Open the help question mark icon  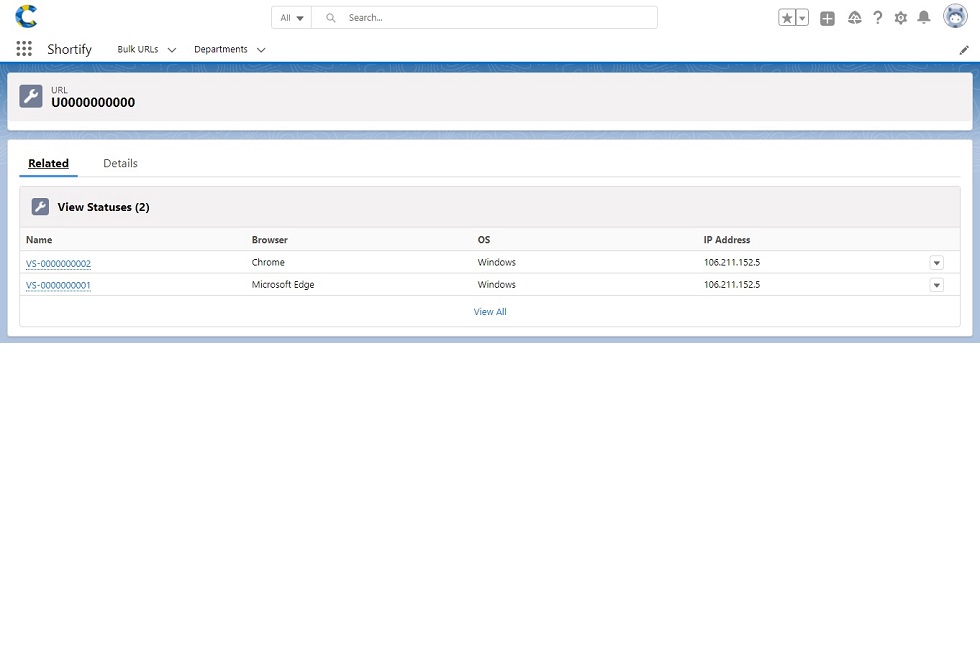[877, 18]
